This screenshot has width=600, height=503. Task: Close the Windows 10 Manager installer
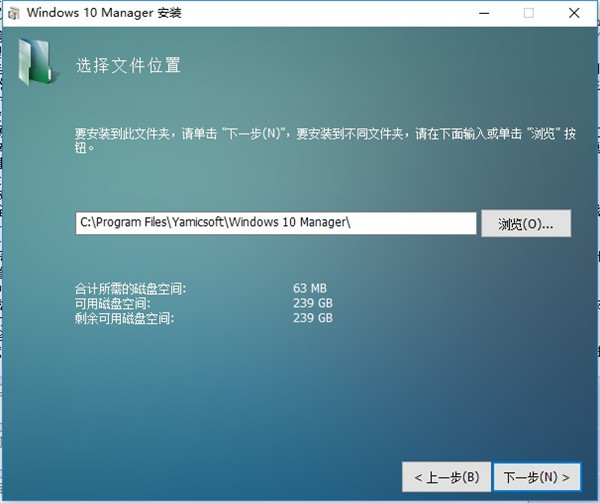tap(574, 13)
